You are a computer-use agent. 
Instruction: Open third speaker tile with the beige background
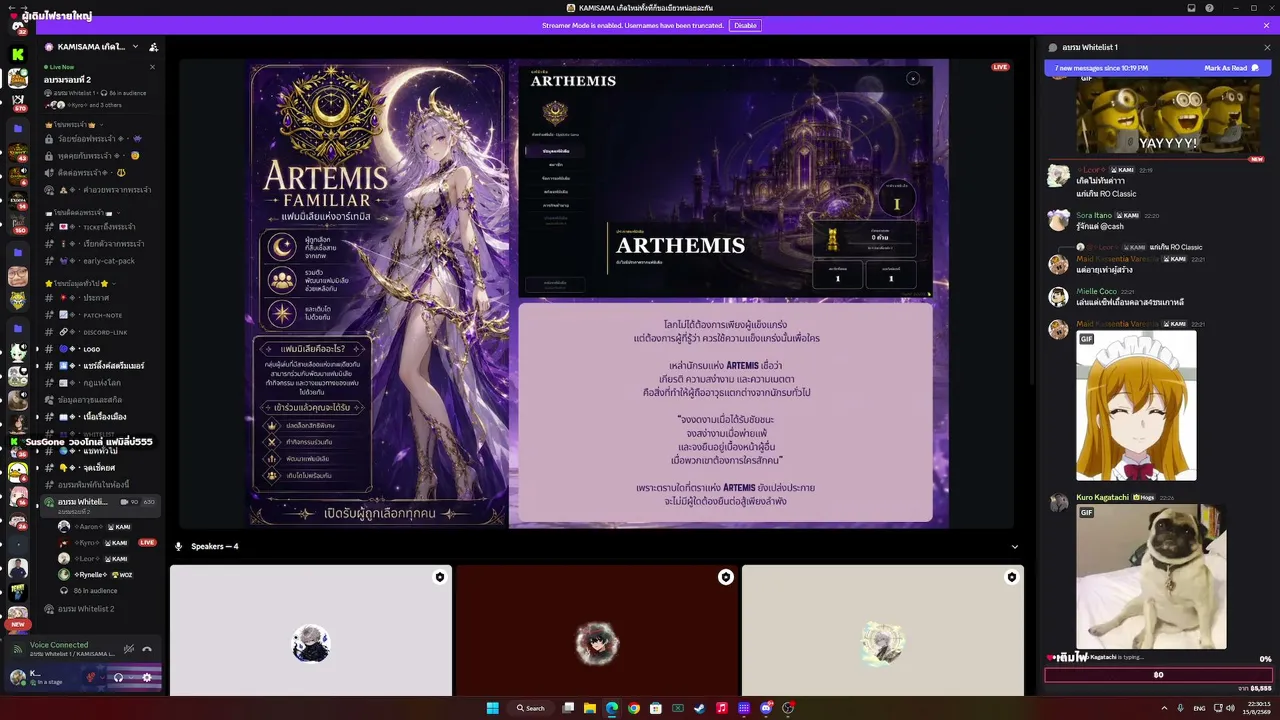883,630
